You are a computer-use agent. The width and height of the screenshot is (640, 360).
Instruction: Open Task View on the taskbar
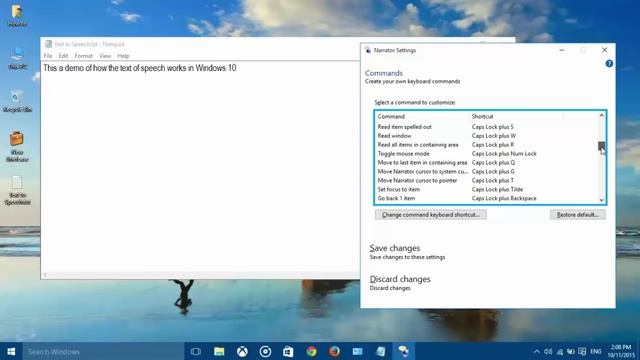point(196,351)
